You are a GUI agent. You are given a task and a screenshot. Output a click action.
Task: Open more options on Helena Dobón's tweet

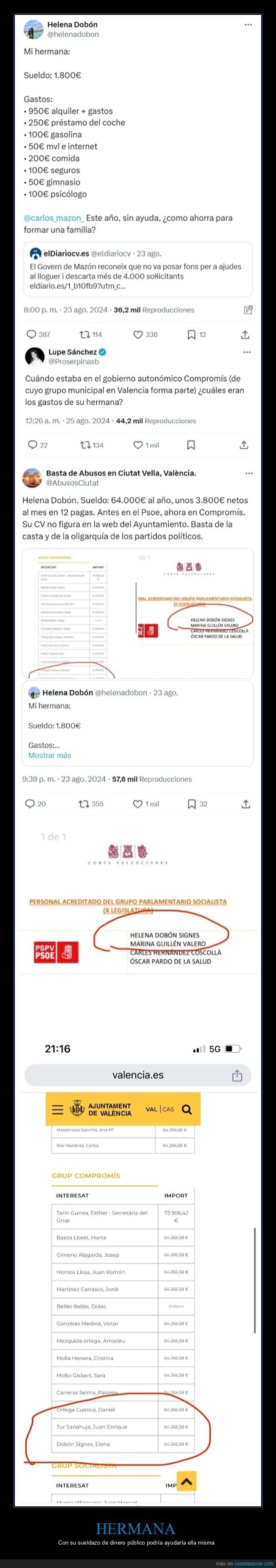(x=248, y=25)
